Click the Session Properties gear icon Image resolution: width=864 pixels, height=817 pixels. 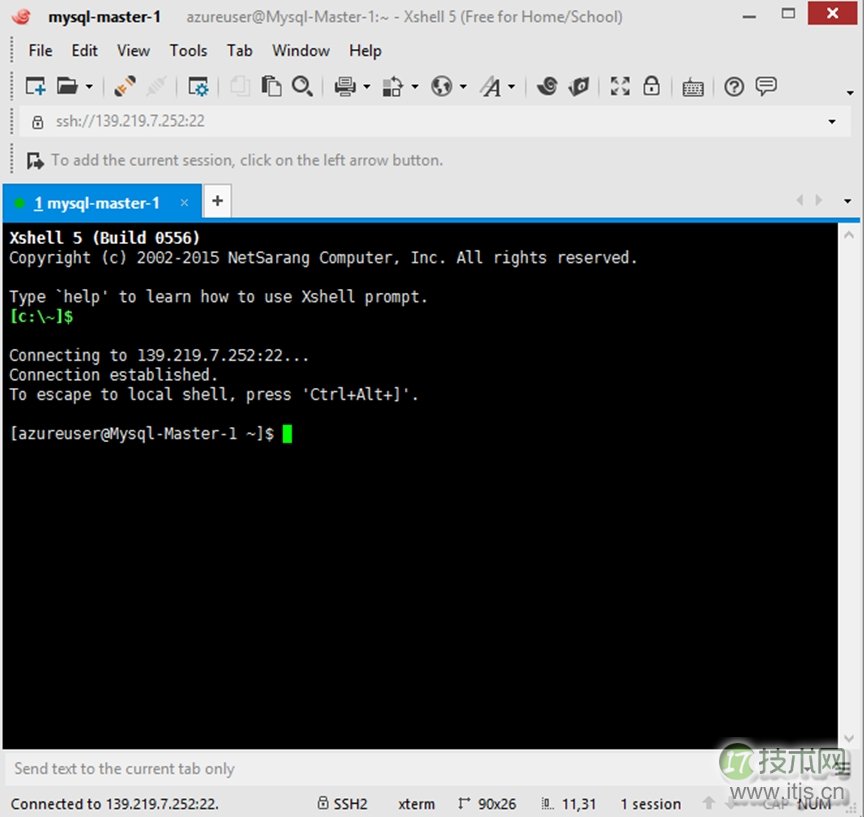tap(198, 86)
